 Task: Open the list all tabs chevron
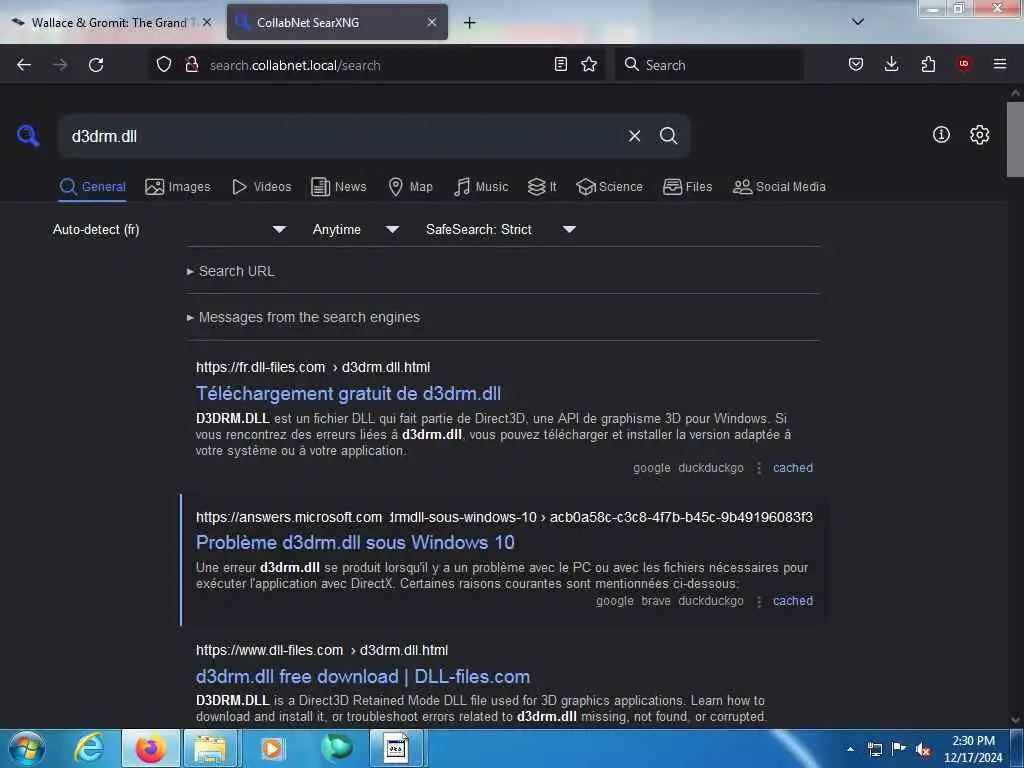858,22
